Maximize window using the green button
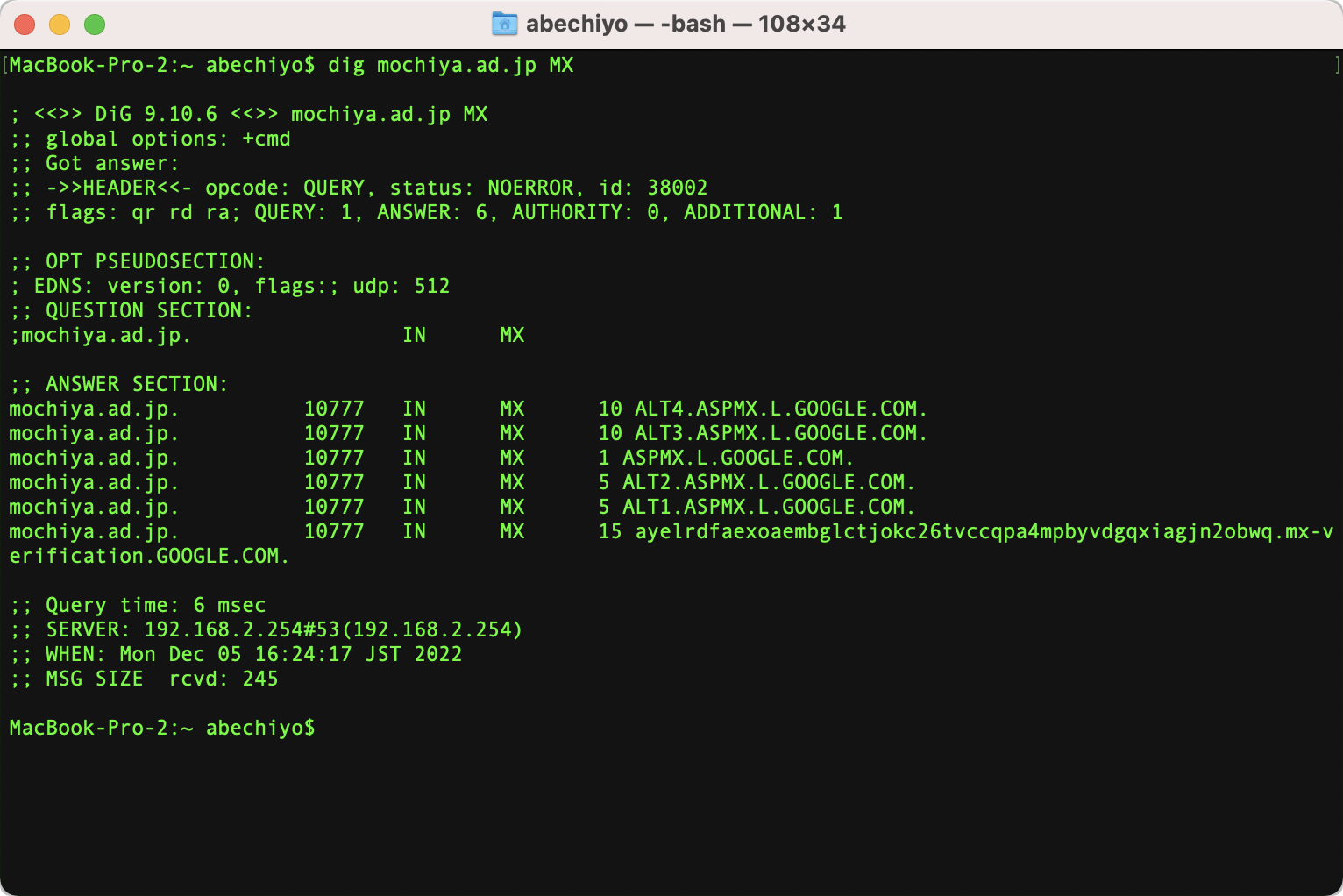1343x896 pixels. point(95,25)
